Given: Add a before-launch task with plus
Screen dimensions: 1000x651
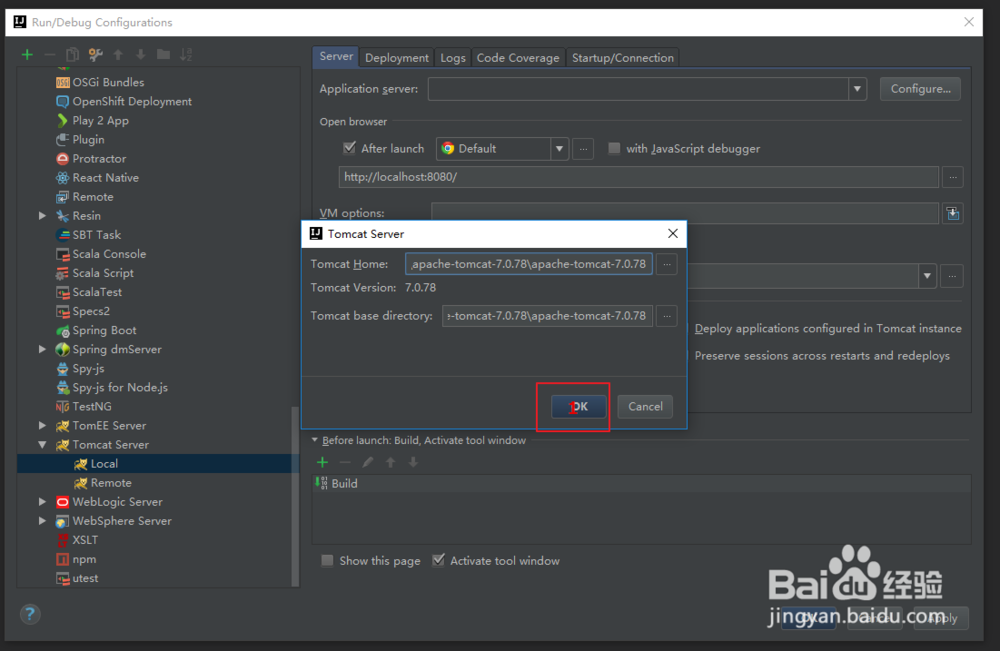Looking at the screenshot, I should click(x=323, y=462).
